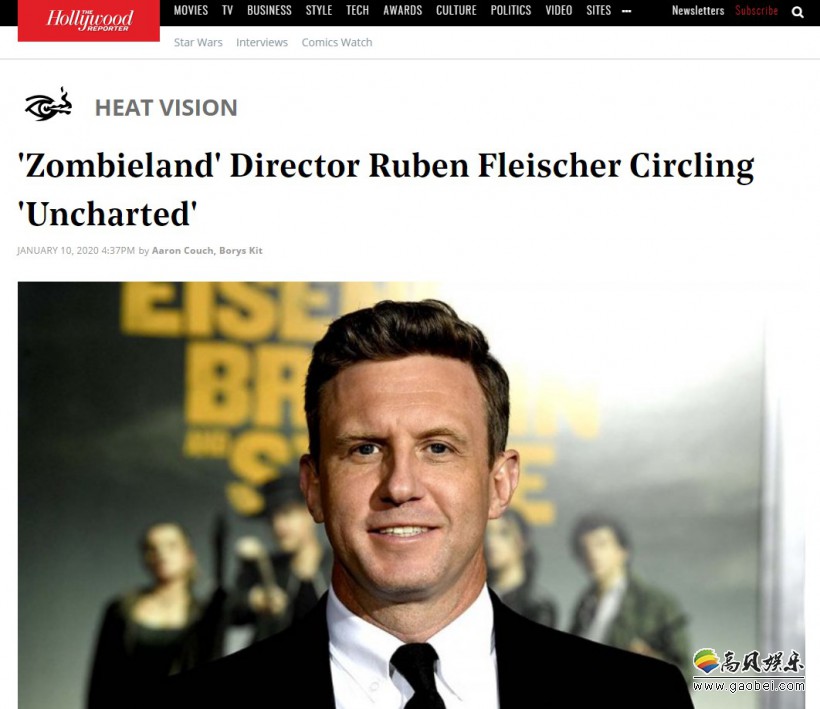Image resolution: width=820 pixels, height=709 pixels.
Task: Click the red Subscribe link
Action: tap(757, 10)
